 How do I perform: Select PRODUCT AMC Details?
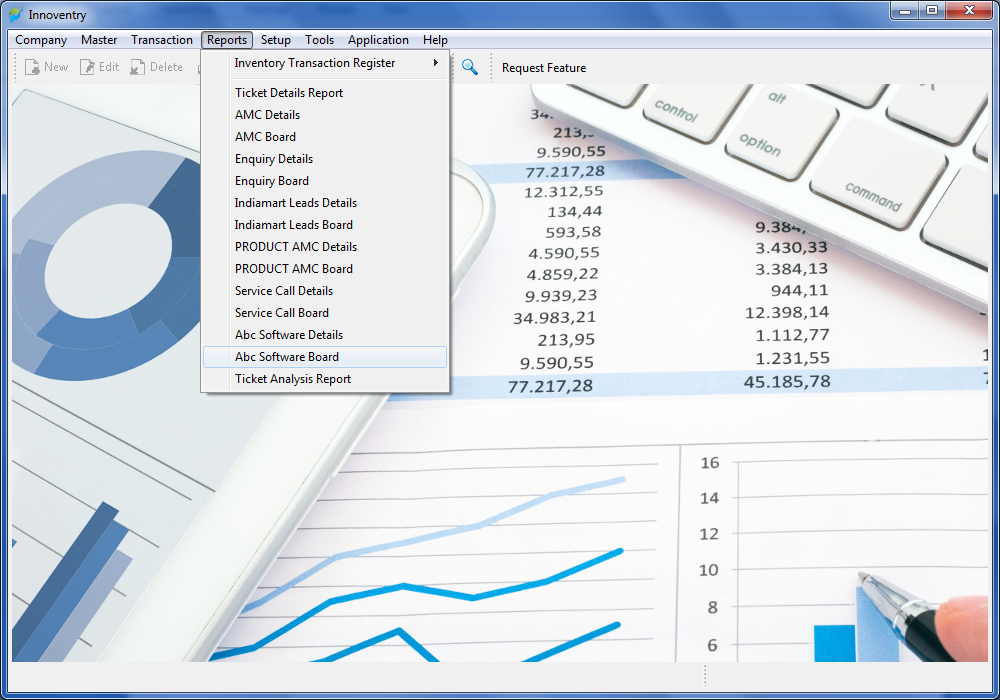click(x=325, y=247)
